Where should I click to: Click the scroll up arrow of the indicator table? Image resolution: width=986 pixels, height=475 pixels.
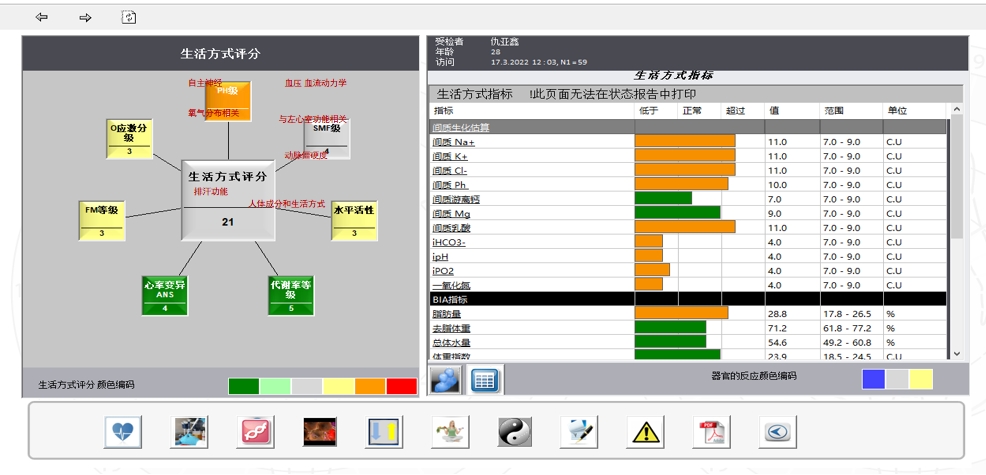coord(956,109)
